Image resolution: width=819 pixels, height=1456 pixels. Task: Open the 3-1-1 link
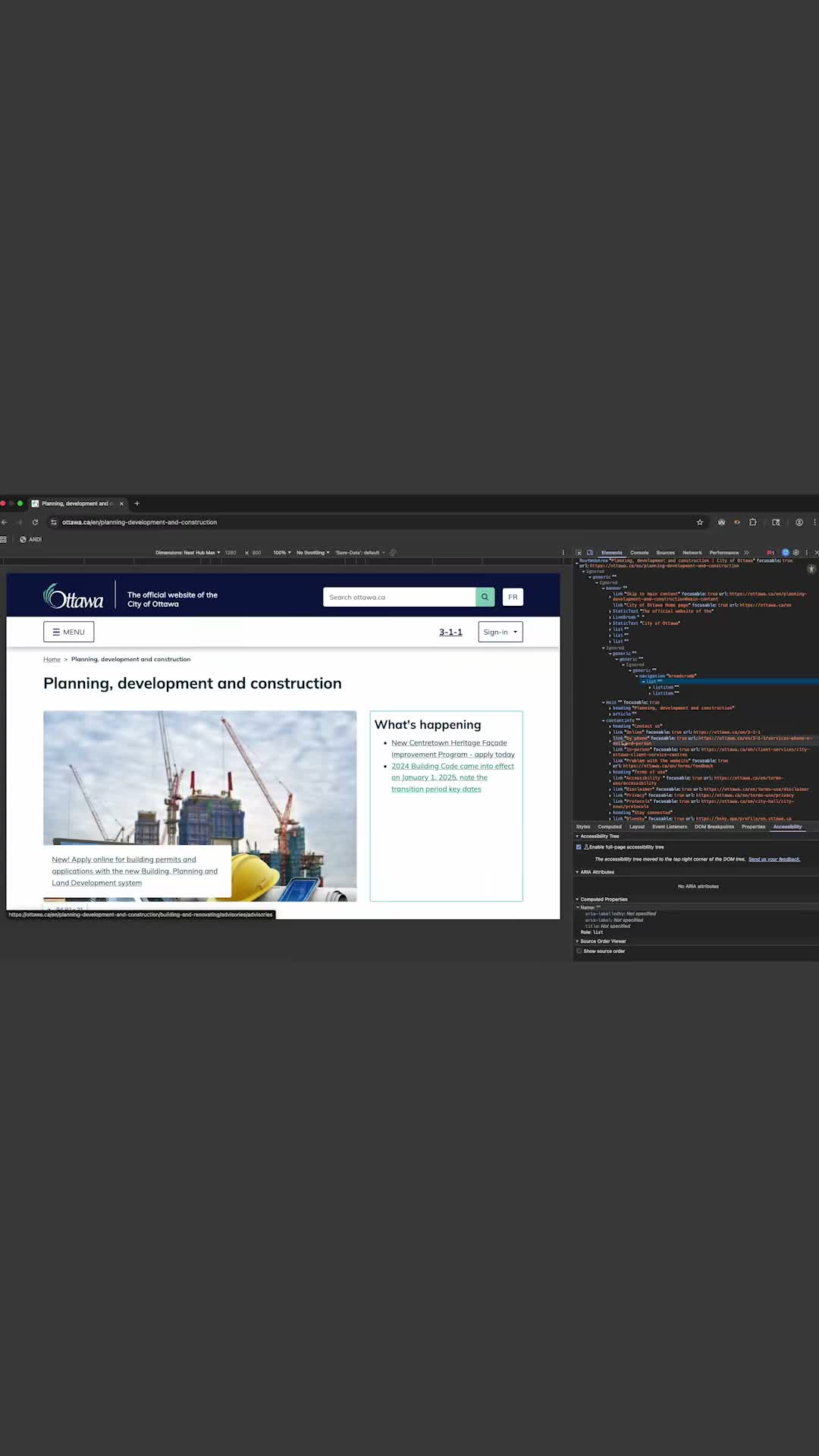pyautogui.click(x=450, y=632)
